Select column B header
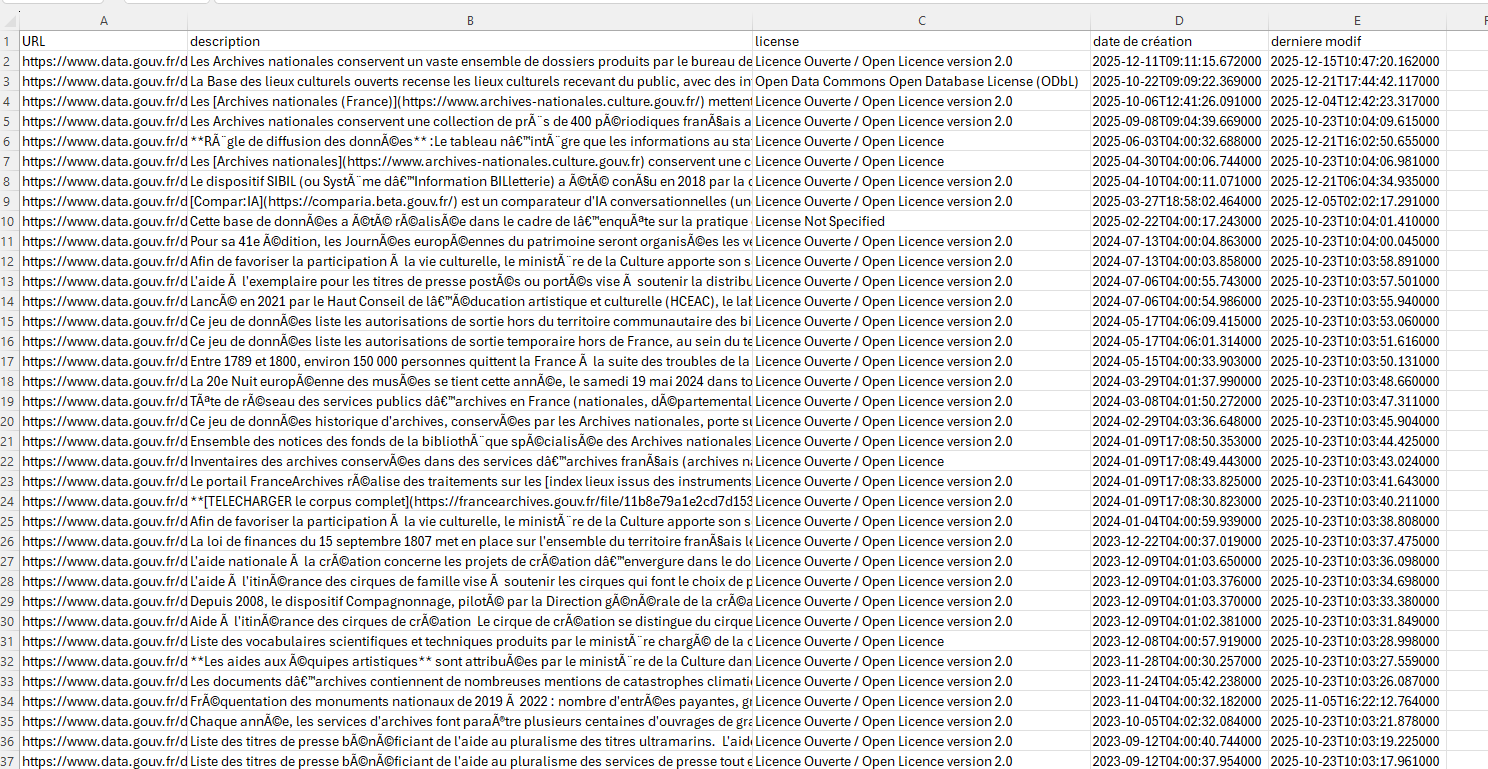The width and height of the screenshot is (1488, 769). pos(470,21)
